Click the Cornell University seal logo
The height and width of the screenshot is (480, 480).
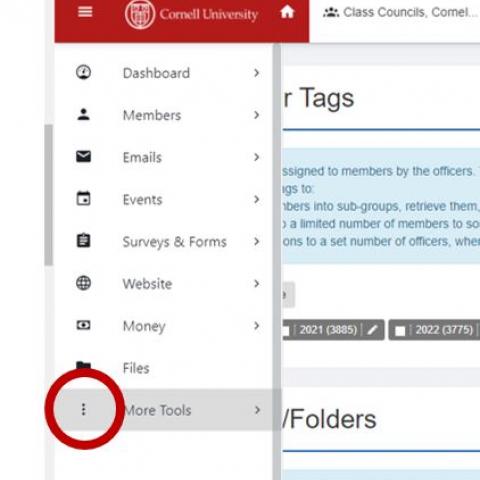pos(140,15)
